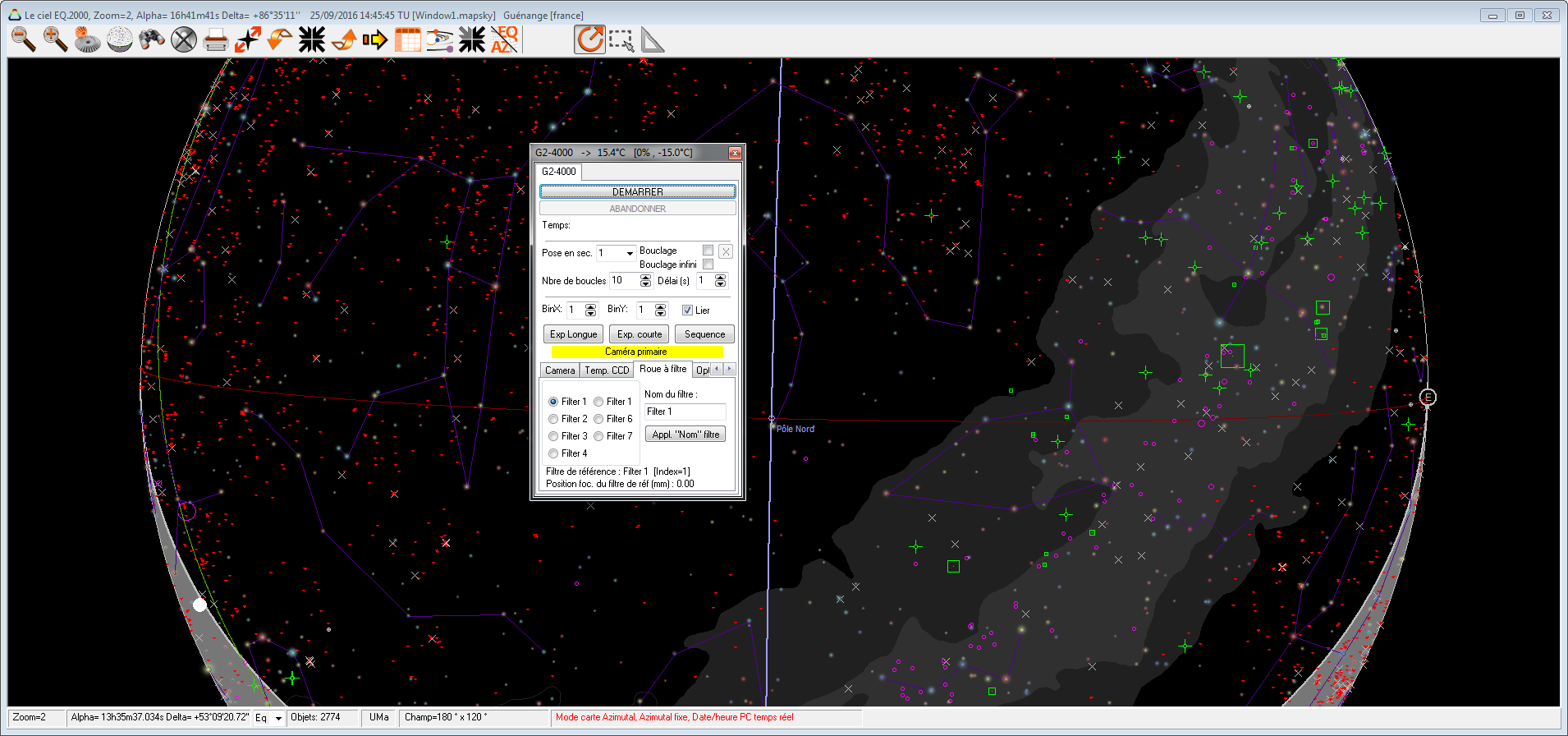1568x736 pixels.
Task: Click the triangle set-square measuring tool
Action: (652, 39)
